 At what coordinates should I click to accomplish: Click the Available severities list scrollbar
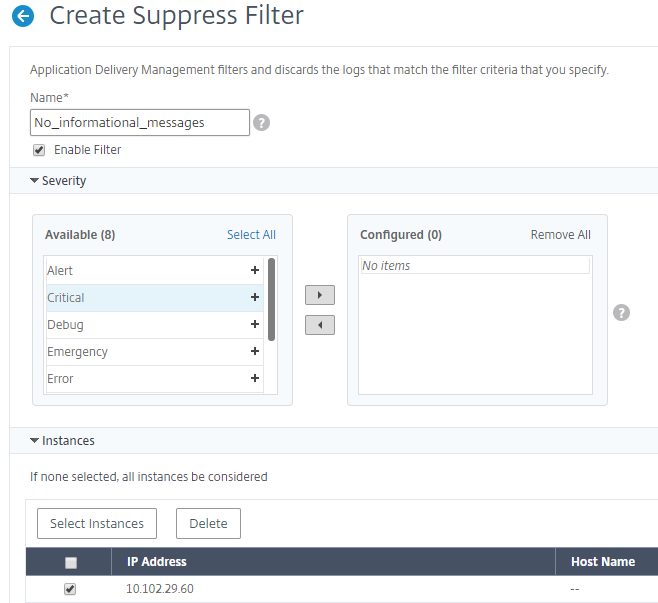pyautogui.click(x=272, y=299)
